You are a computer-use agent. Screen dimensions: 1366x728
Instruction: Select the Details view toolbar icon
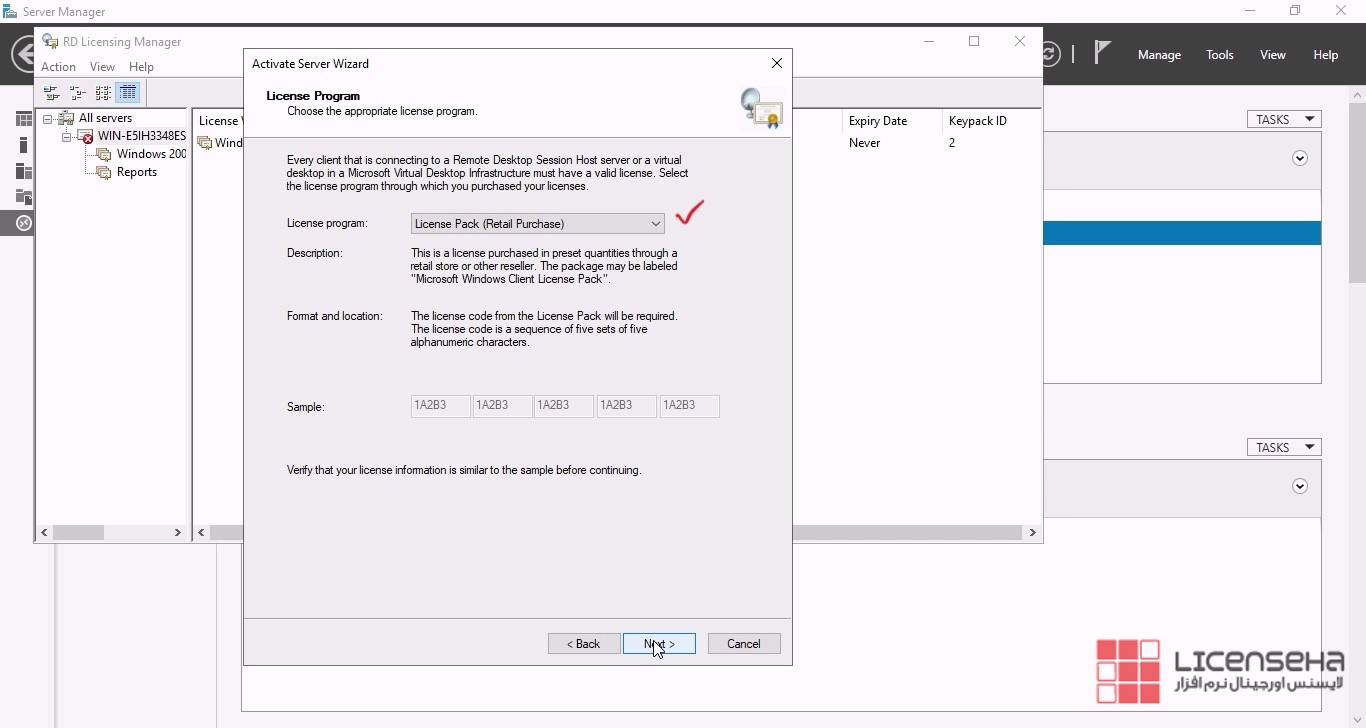pos(128,93)
